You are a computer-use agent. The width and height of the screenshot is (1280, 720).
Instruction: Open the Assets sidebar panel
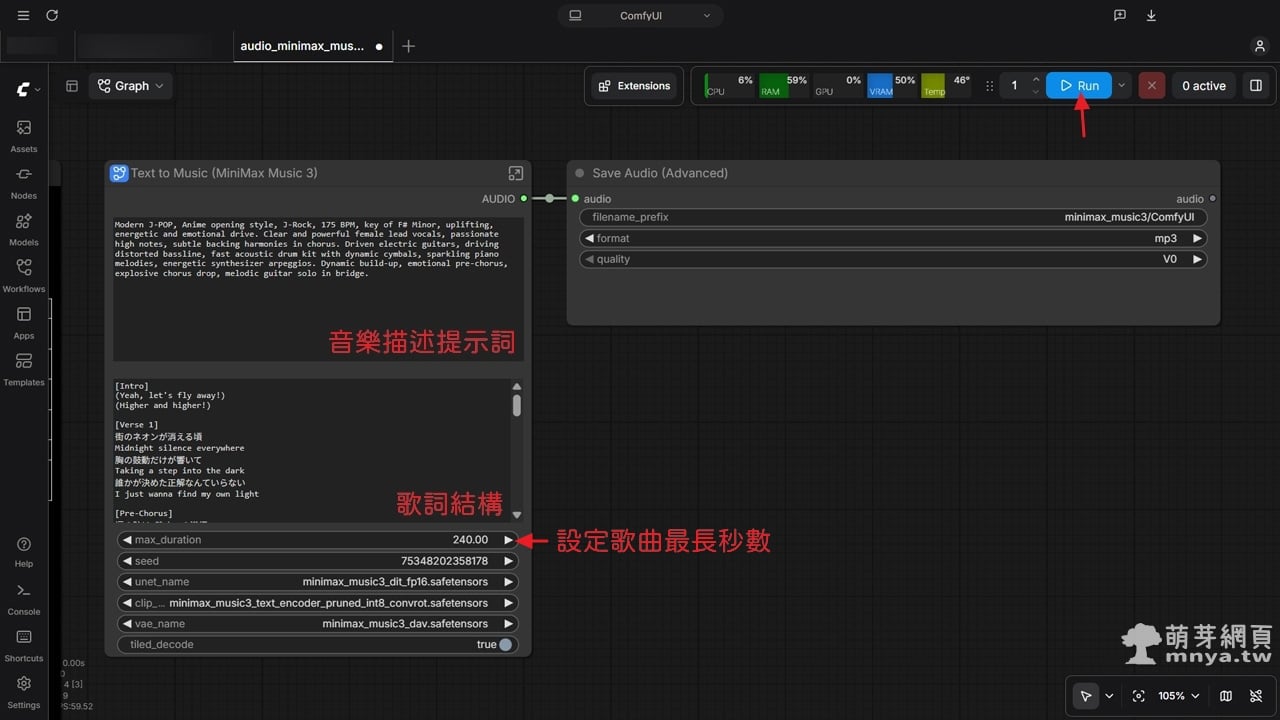click(x=24, y=135)
